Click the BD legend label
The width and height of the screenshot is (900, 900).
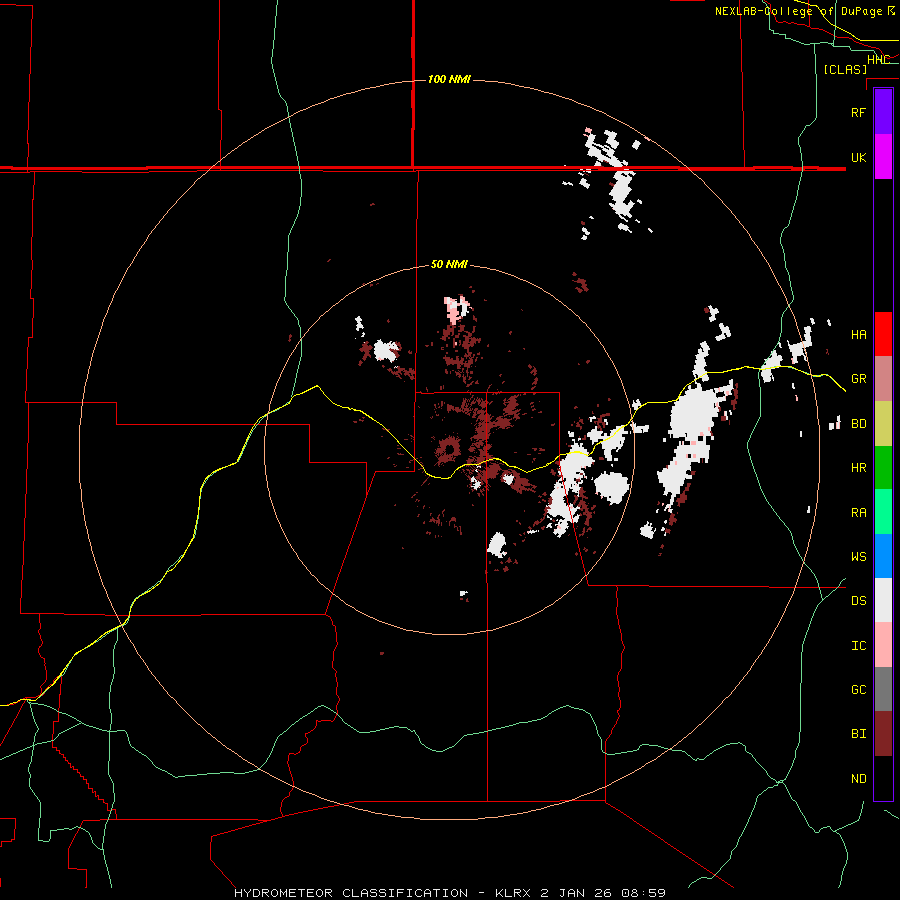click(x=858, y=424)
